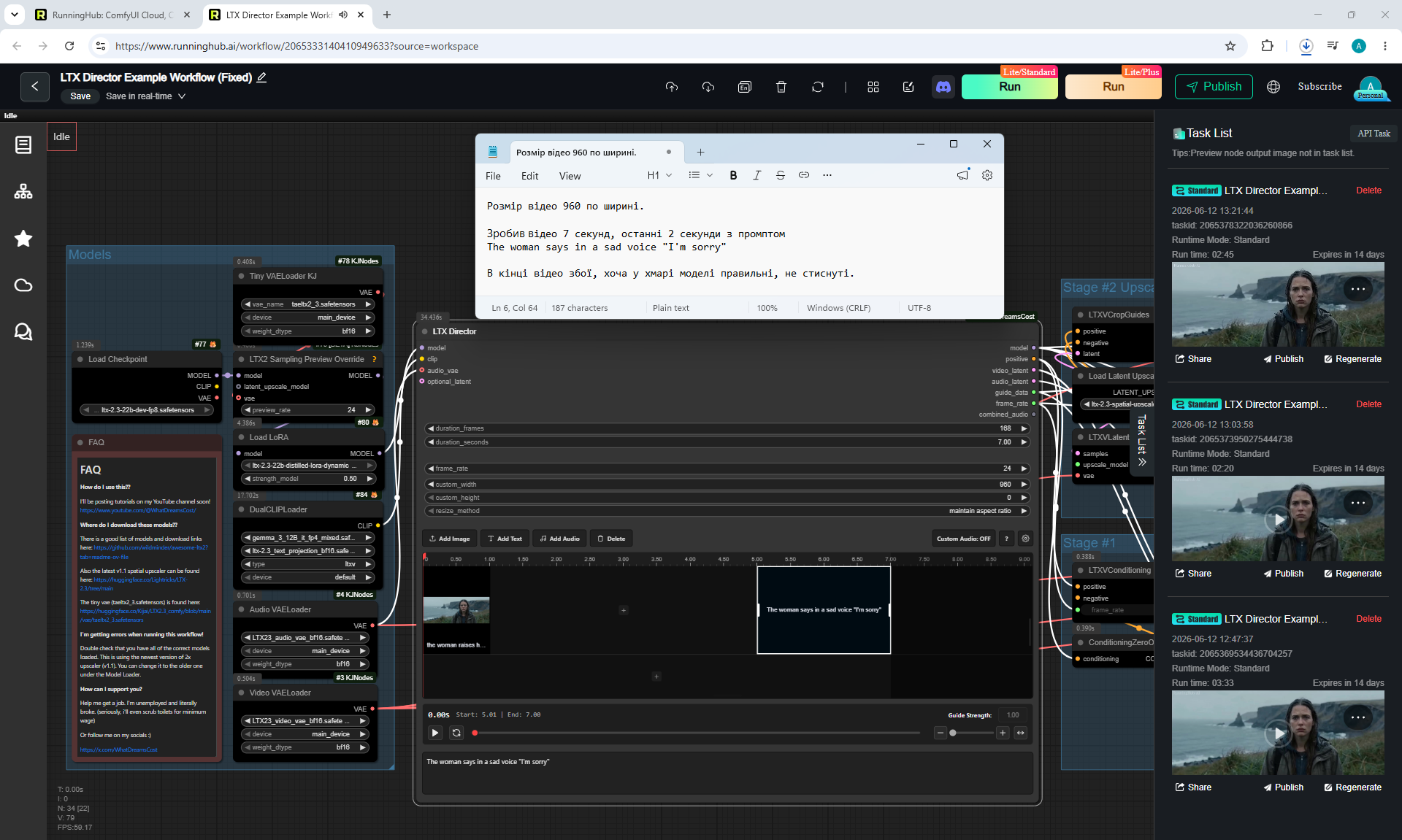Open more formatting options ellipsis in Notepad

(827, 175)
